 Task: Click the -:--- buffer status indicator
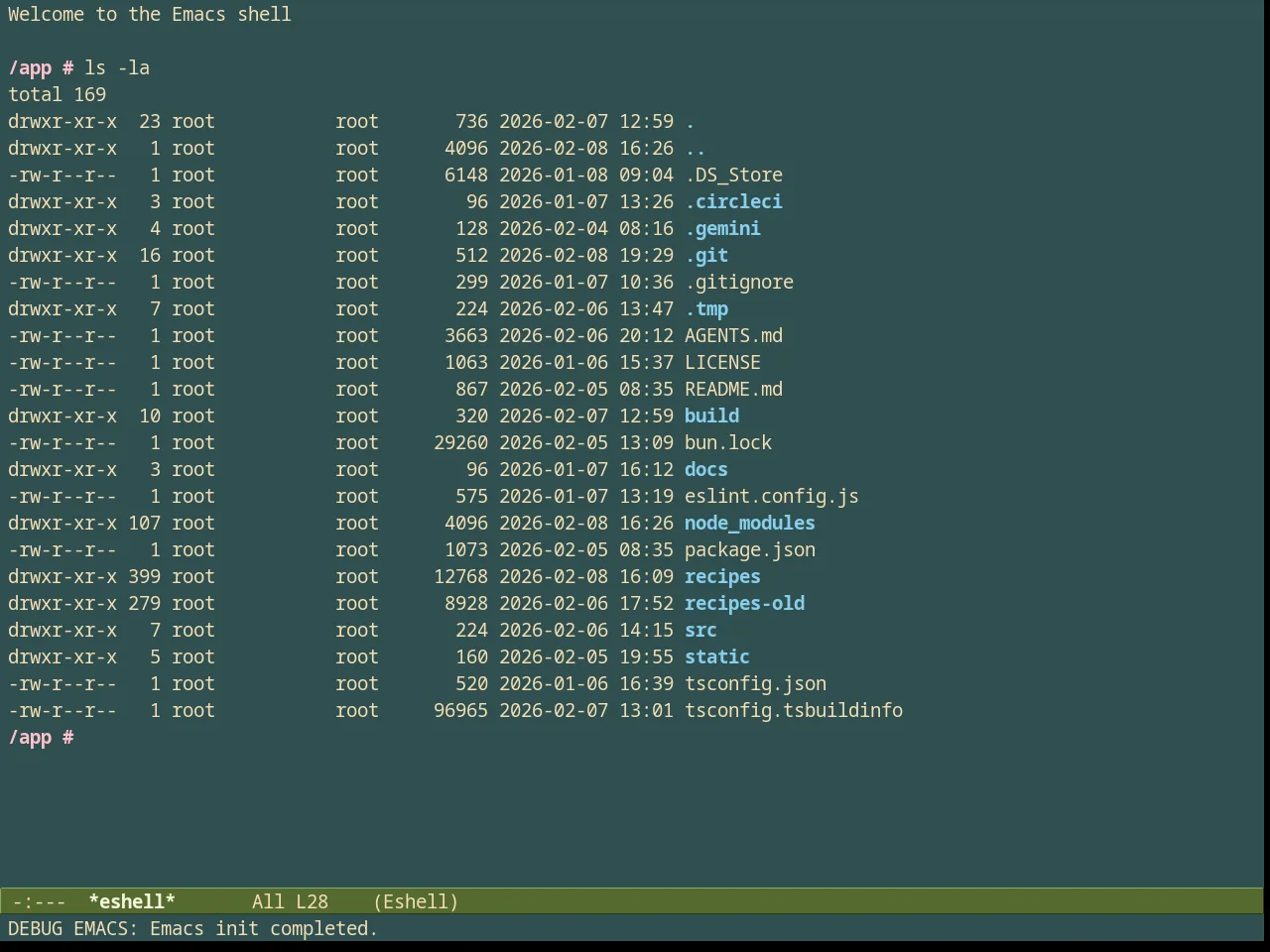40,901
